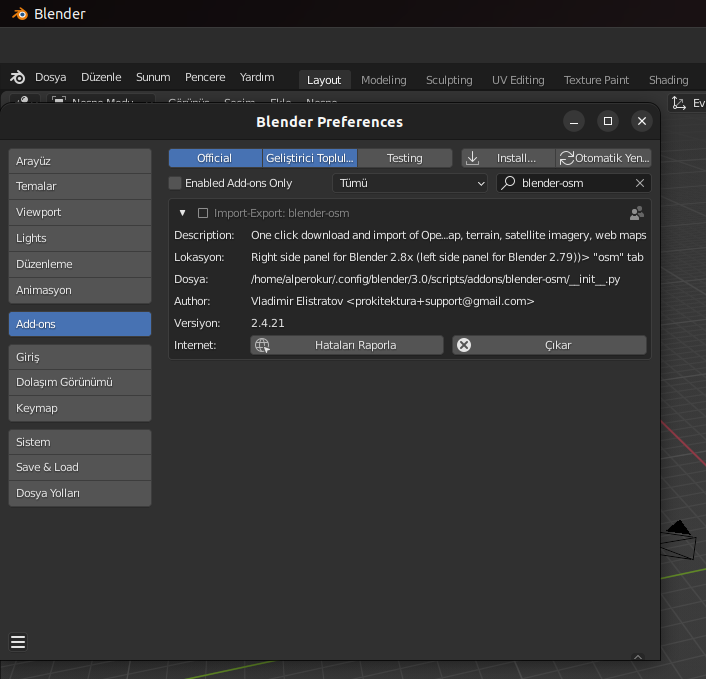Screen dimensions: 706x679
Task: Close the Blender Preferences window
Action: click(x=642, y=121)
